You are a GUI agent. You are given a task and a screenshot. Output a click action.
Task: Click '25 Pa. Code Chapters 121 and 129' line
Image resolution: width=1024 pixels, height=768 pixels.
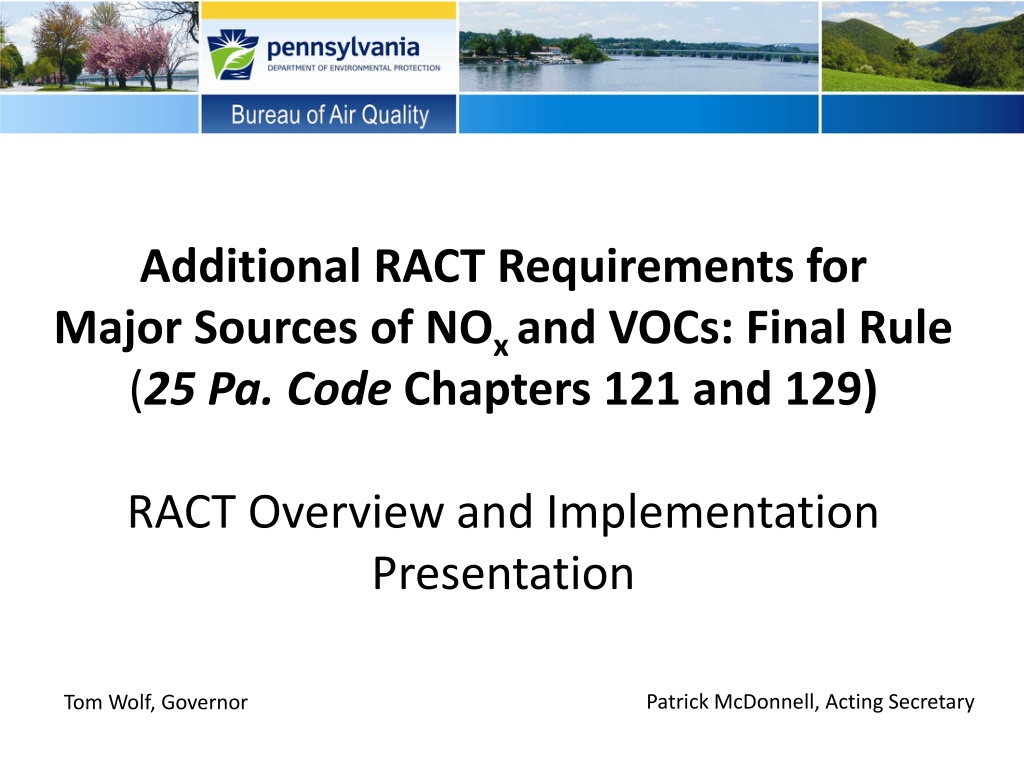tap(503, 389)
